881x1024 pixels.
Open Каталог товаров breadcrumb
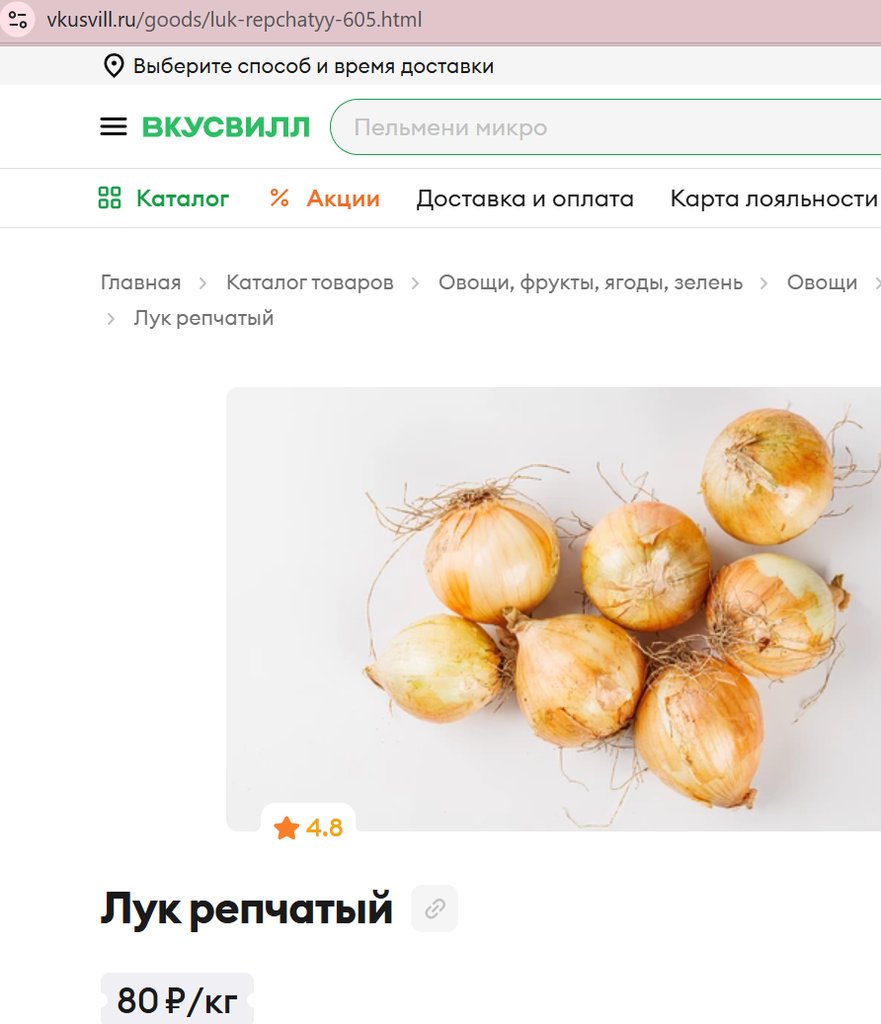(310, 282)
